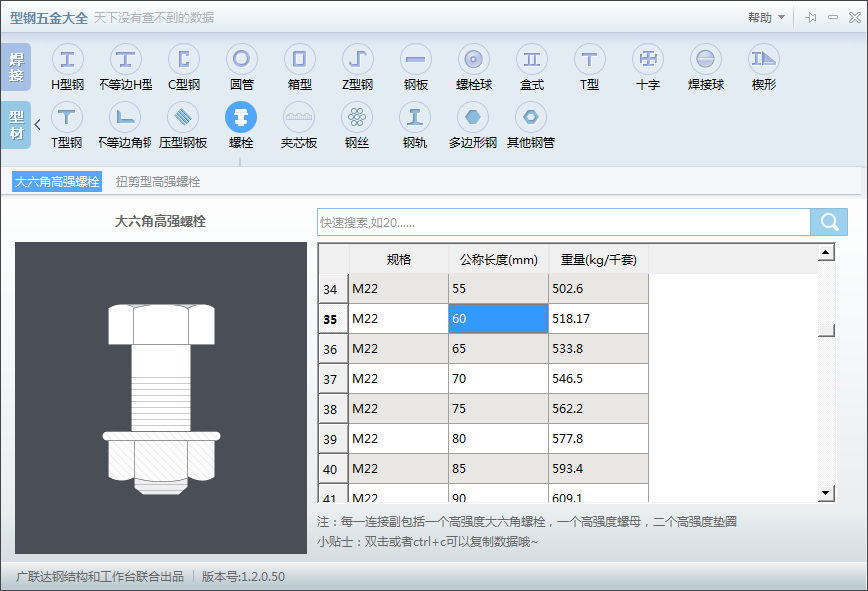
Task: Click the table scrollbar thumb
Action: [826, 330]
